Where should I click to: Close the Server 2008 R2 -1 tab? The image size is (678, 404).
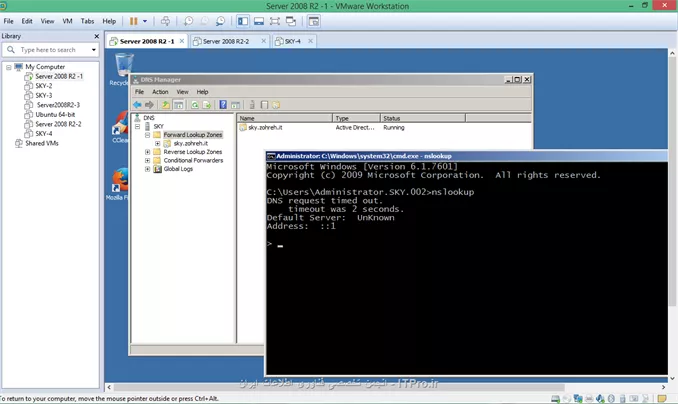(x=182, y=41)
